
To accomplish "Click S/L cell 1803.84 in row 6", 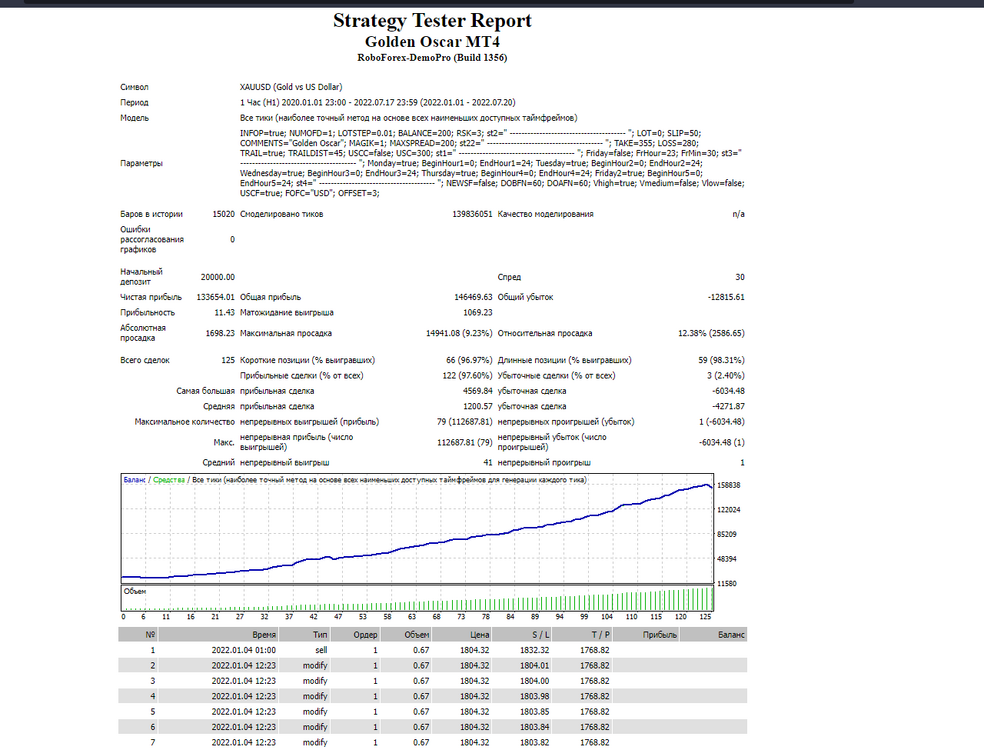I will click(535, 727).
